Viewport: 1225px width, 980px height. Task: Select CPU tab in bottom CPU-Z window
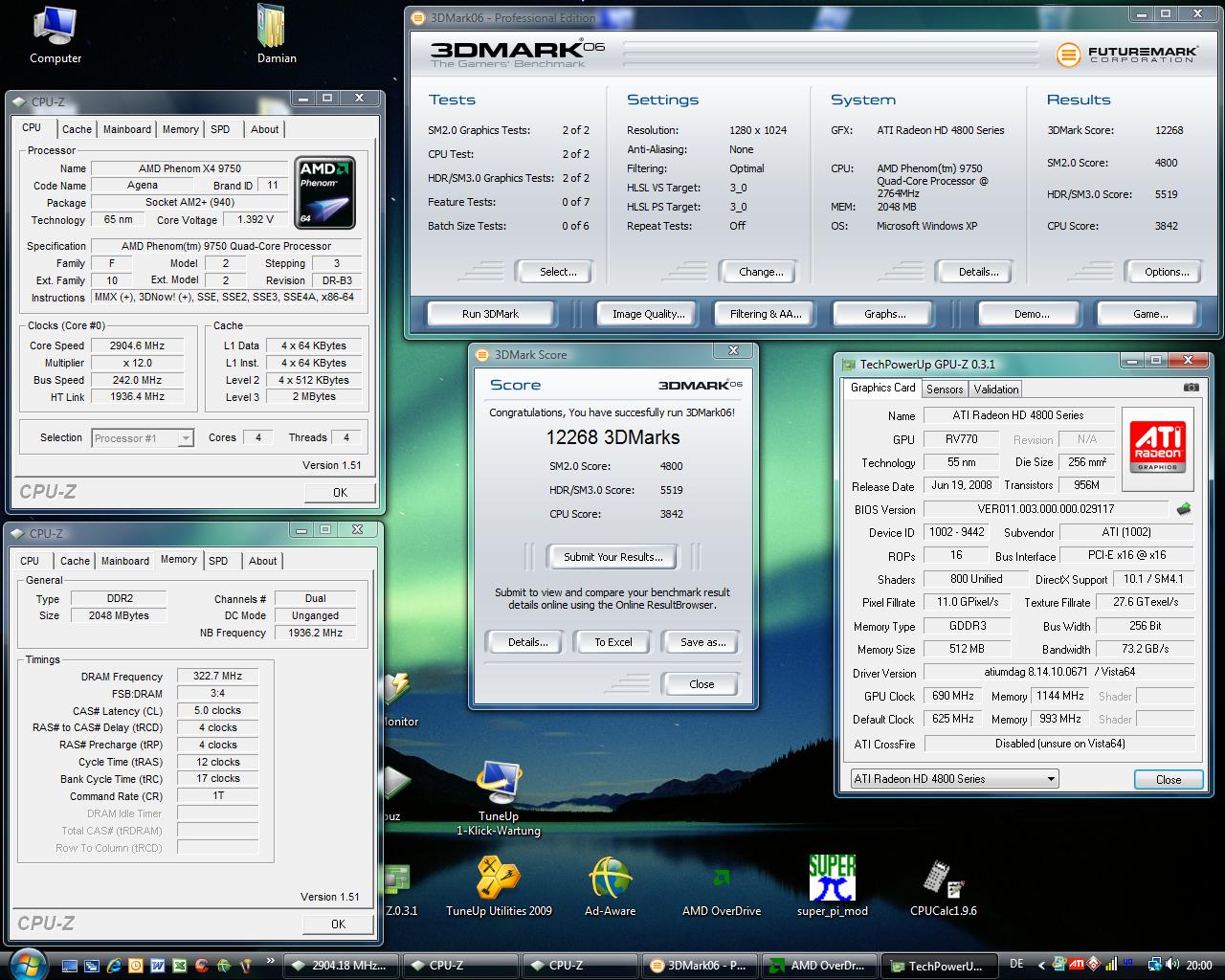pyautogui.click(x=30, y=561)
